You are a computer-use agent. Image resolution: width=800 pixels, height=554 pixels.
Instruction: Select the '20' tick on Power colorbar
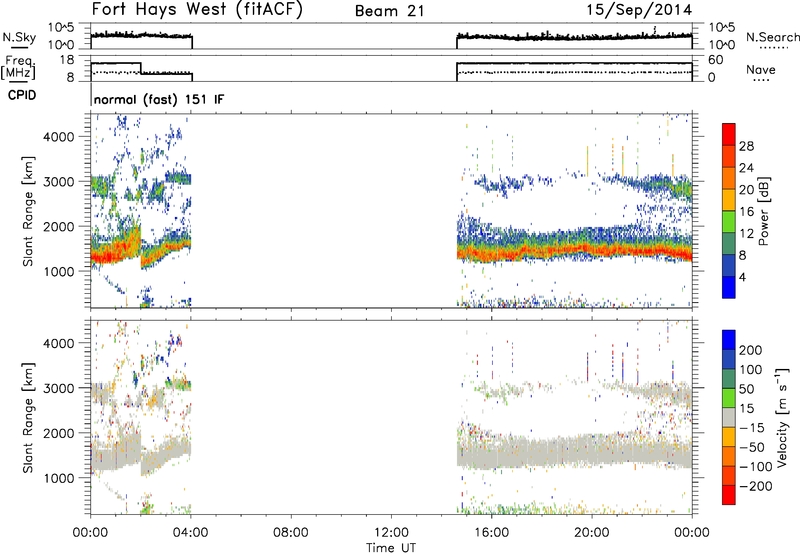tap(746, 190)
